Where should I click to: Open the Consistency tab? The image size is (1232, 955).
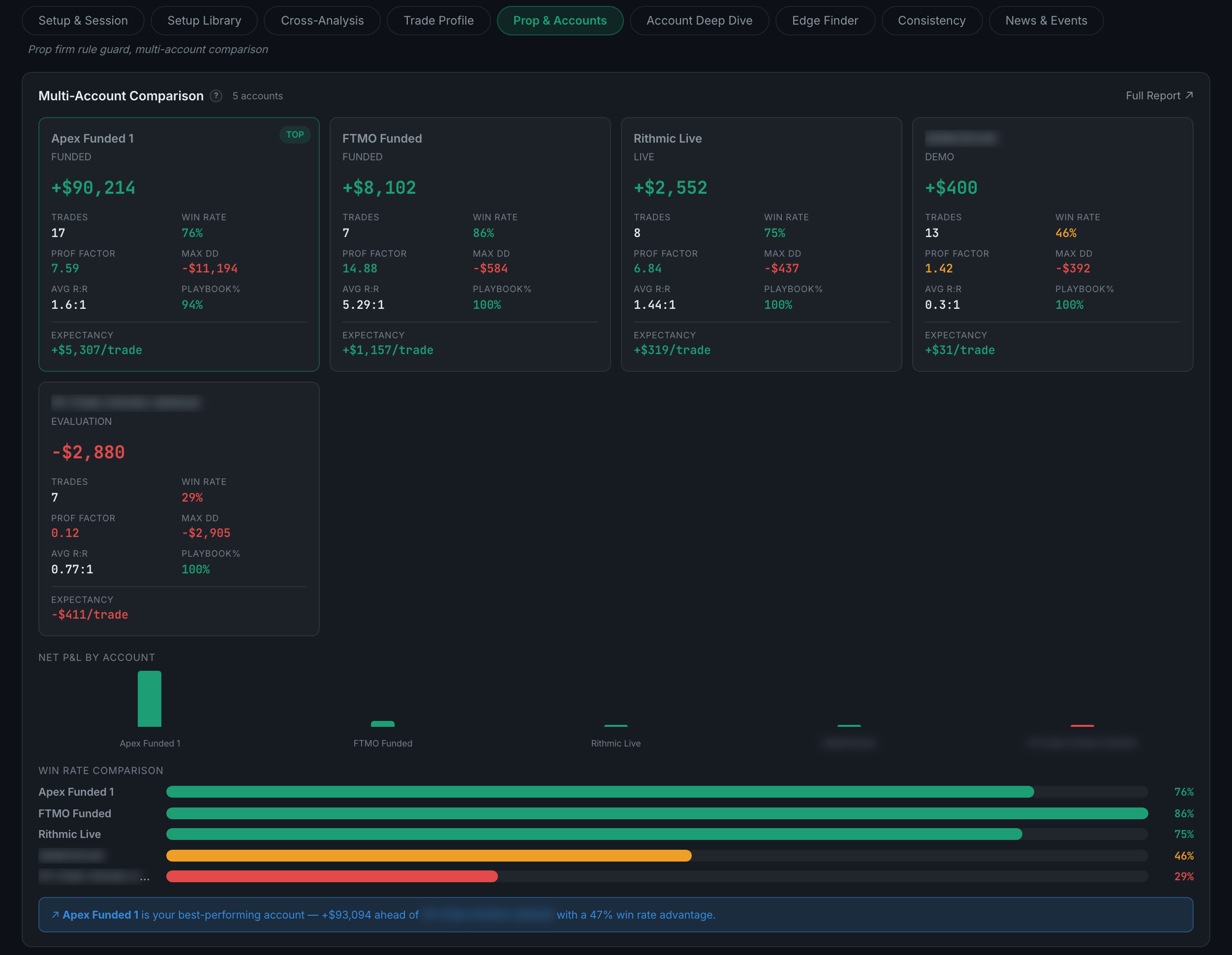pyautogui.click(x=931, y=21)
